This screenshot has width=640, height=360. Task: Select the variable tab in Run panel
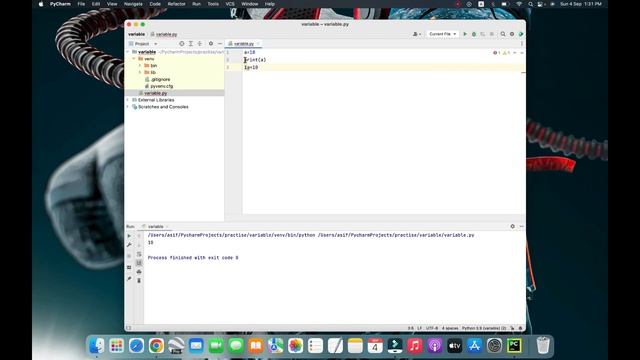(156, 227)
